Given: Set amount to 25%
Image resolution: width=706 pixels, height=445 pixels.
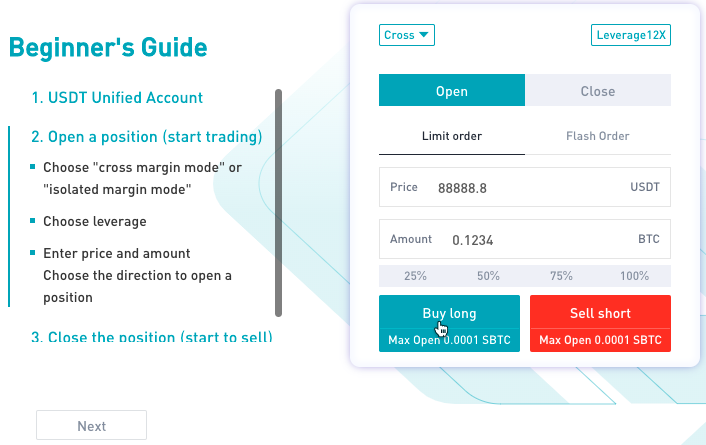Looking at the screenshot, I should point(415,276).
